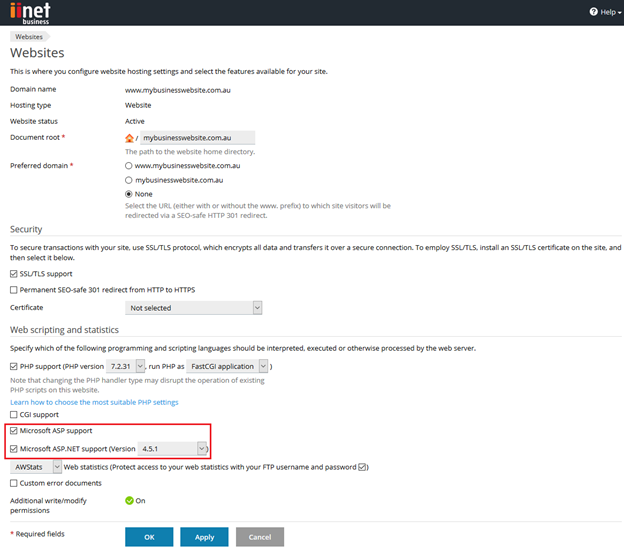Enable CGI support checkbox
The image size is (624, 553).
(x=14, y=415)
